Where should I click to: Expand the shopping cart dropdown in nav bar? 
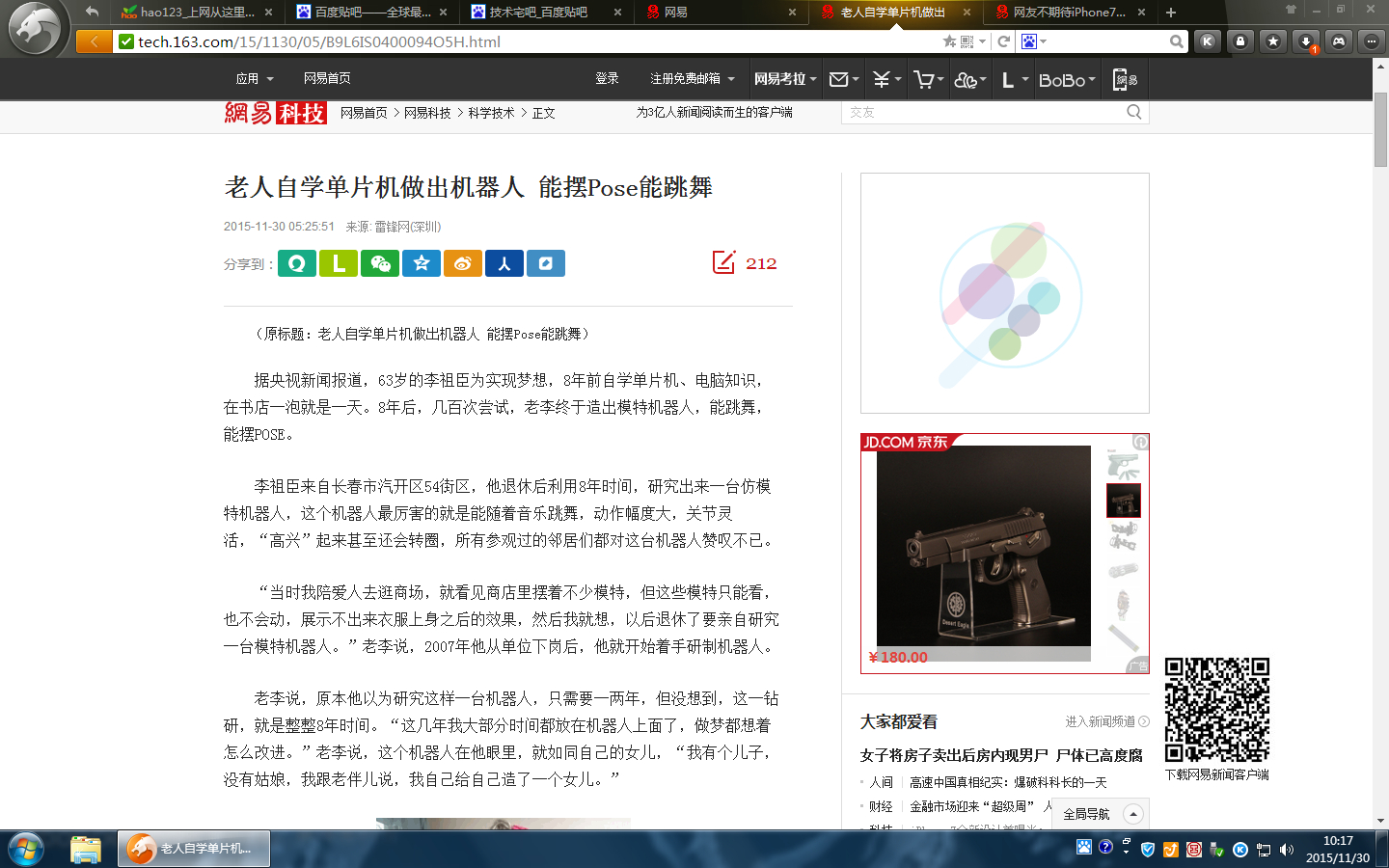[929, 79]
